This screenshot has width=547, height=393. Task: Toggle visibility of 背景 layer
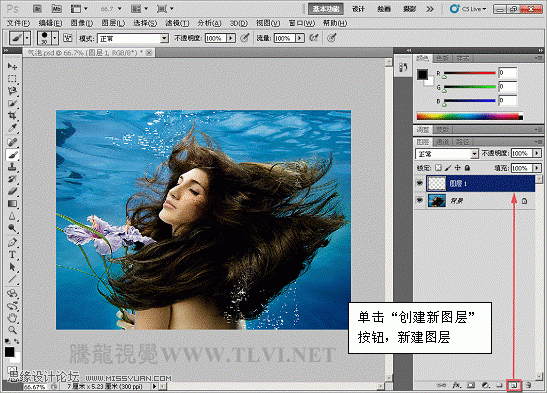420,201
